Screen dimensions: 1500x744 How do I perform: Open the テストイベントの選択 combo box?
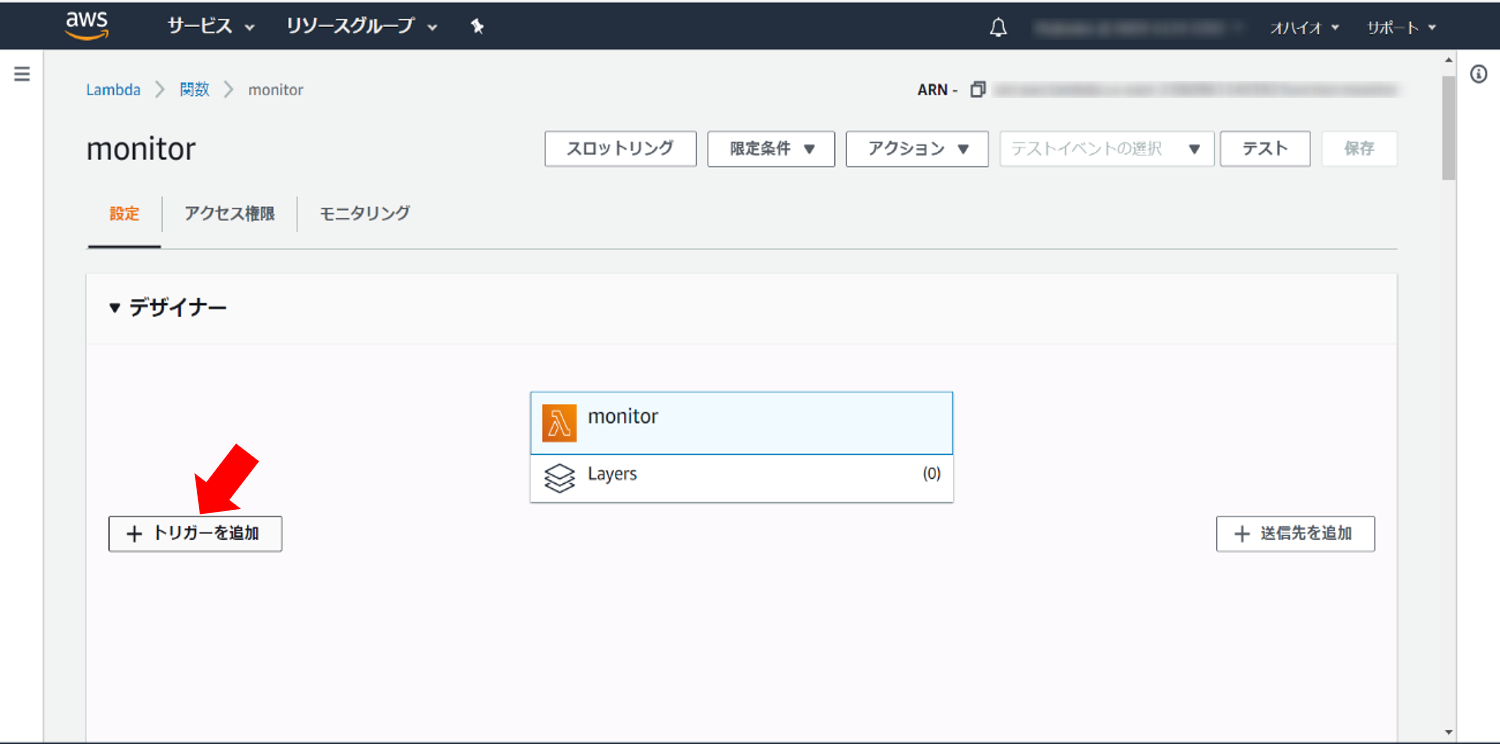click(1107, 149)
